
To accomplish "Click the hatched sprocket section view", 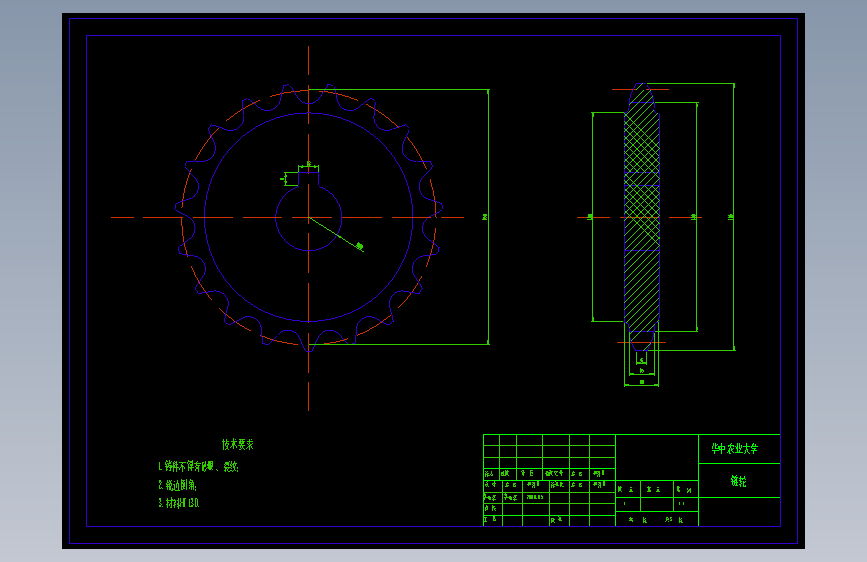I will pos(641,217).
